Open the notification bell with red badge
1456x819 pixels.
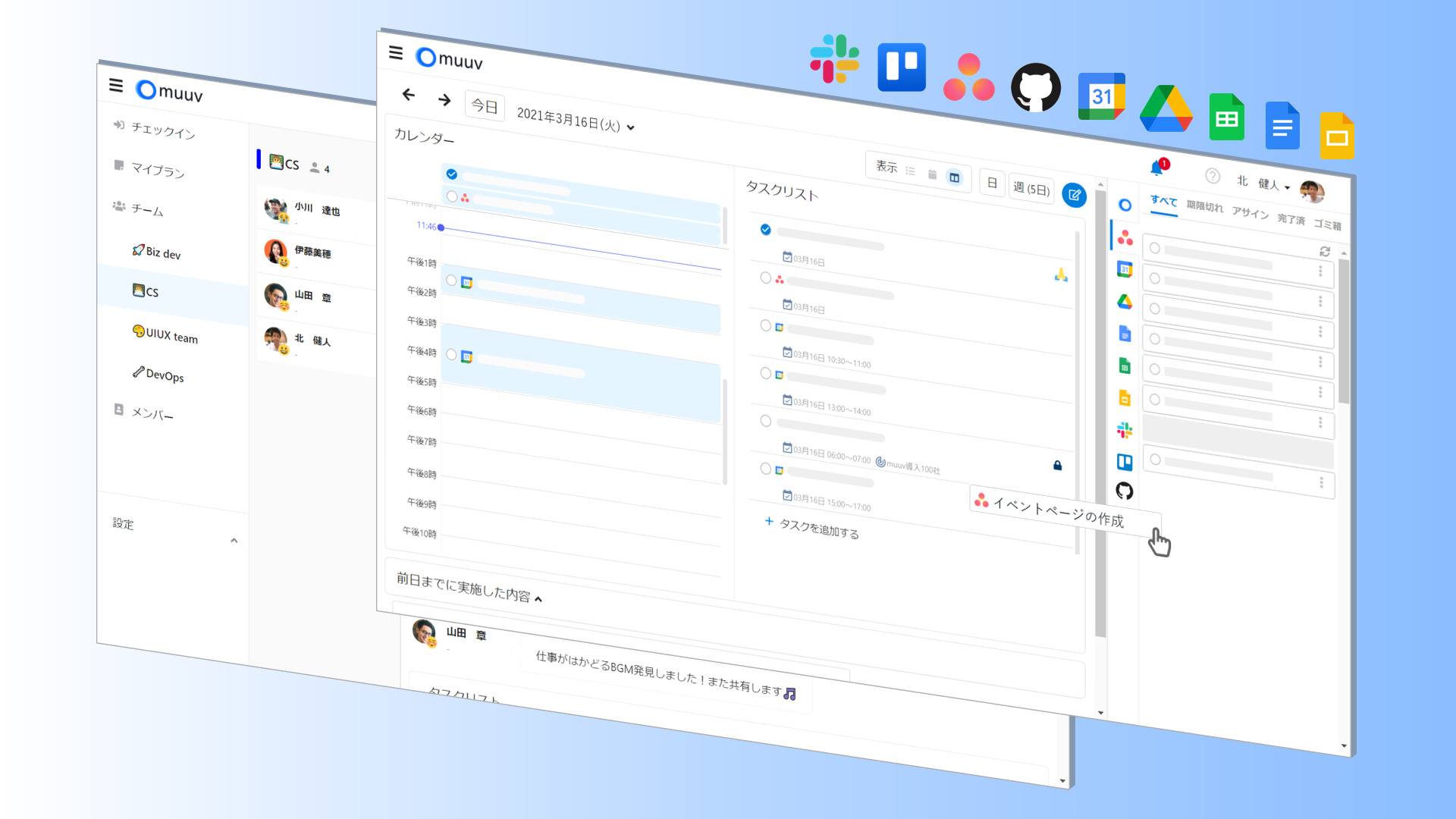1158,167
